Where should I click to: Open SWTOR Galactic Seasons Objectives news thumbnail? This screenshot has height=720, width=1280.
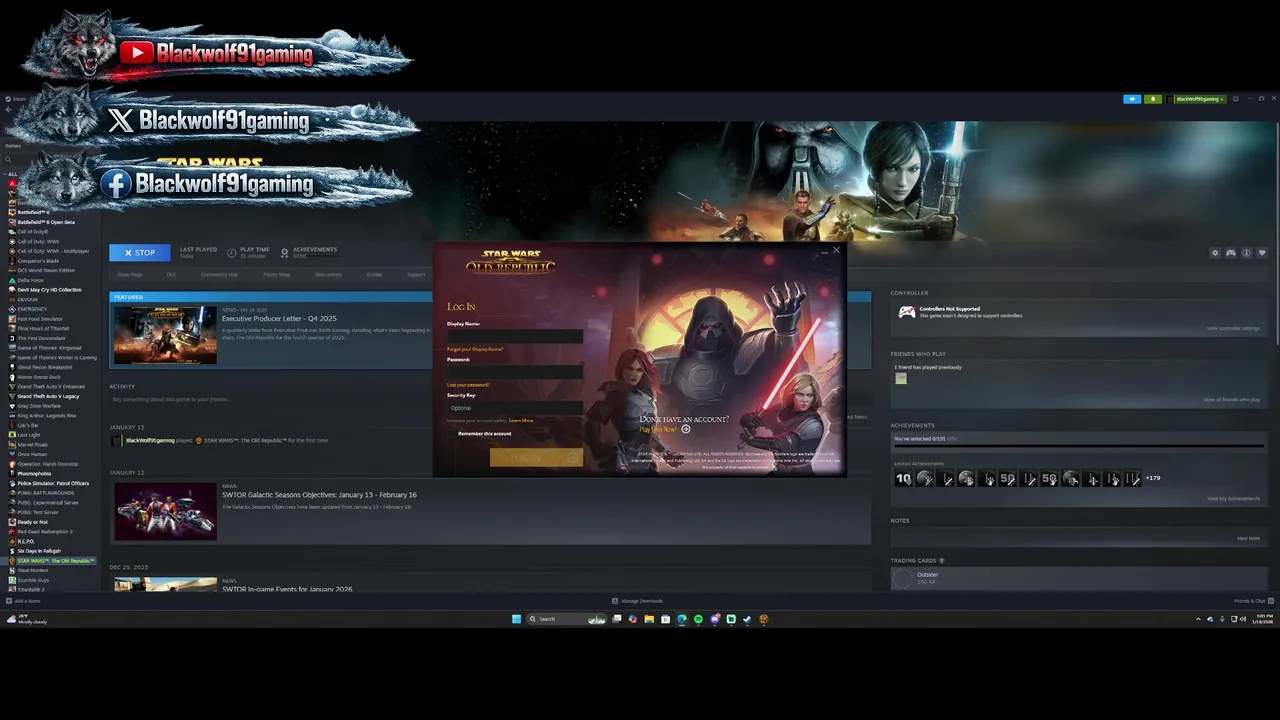[x=165, y=511]
